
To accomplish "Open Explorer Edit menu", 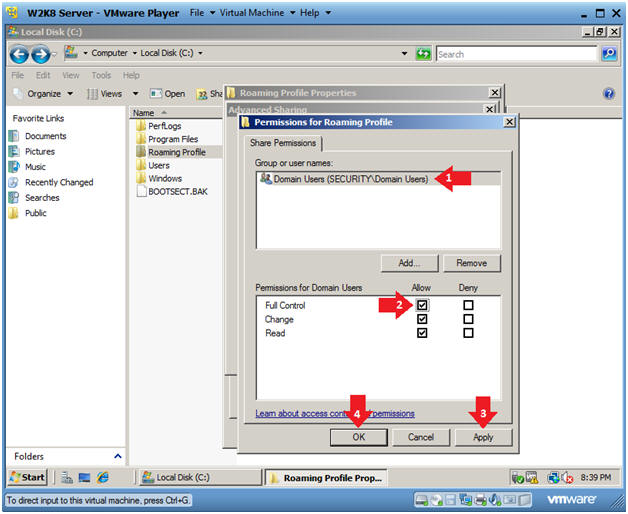I will [43, 75].
